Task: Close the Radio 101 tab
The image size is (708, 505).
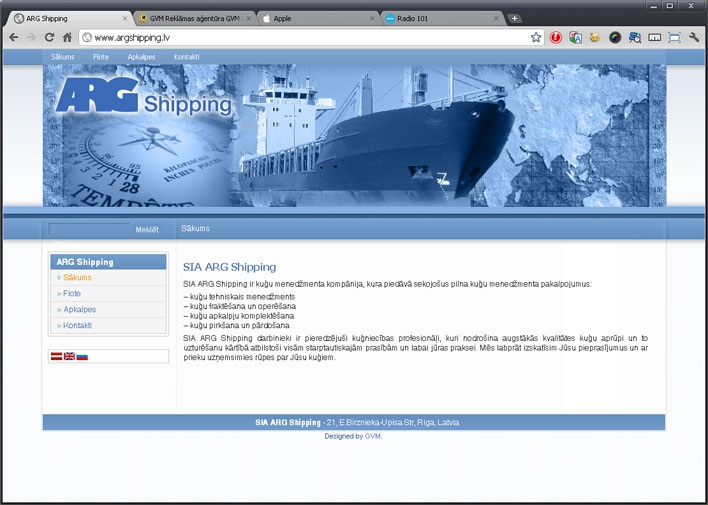Action: coord(496,19)
